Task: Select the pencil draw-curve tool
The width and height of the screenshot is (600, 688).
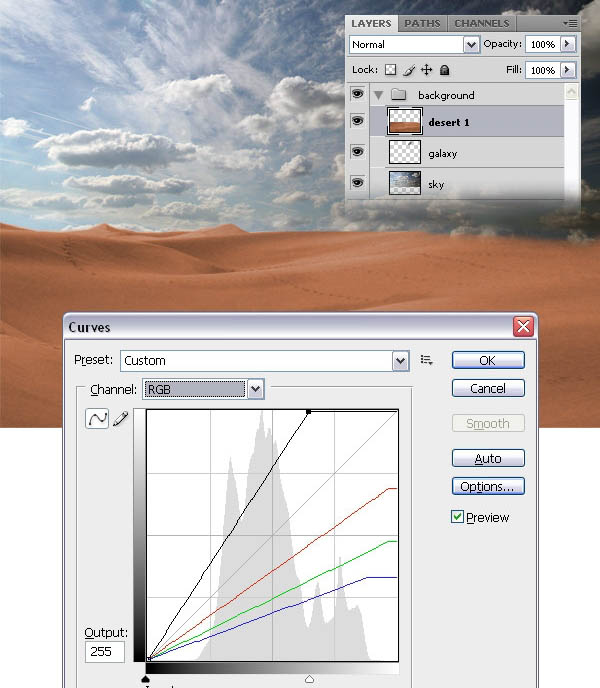Action: (121, 420)
